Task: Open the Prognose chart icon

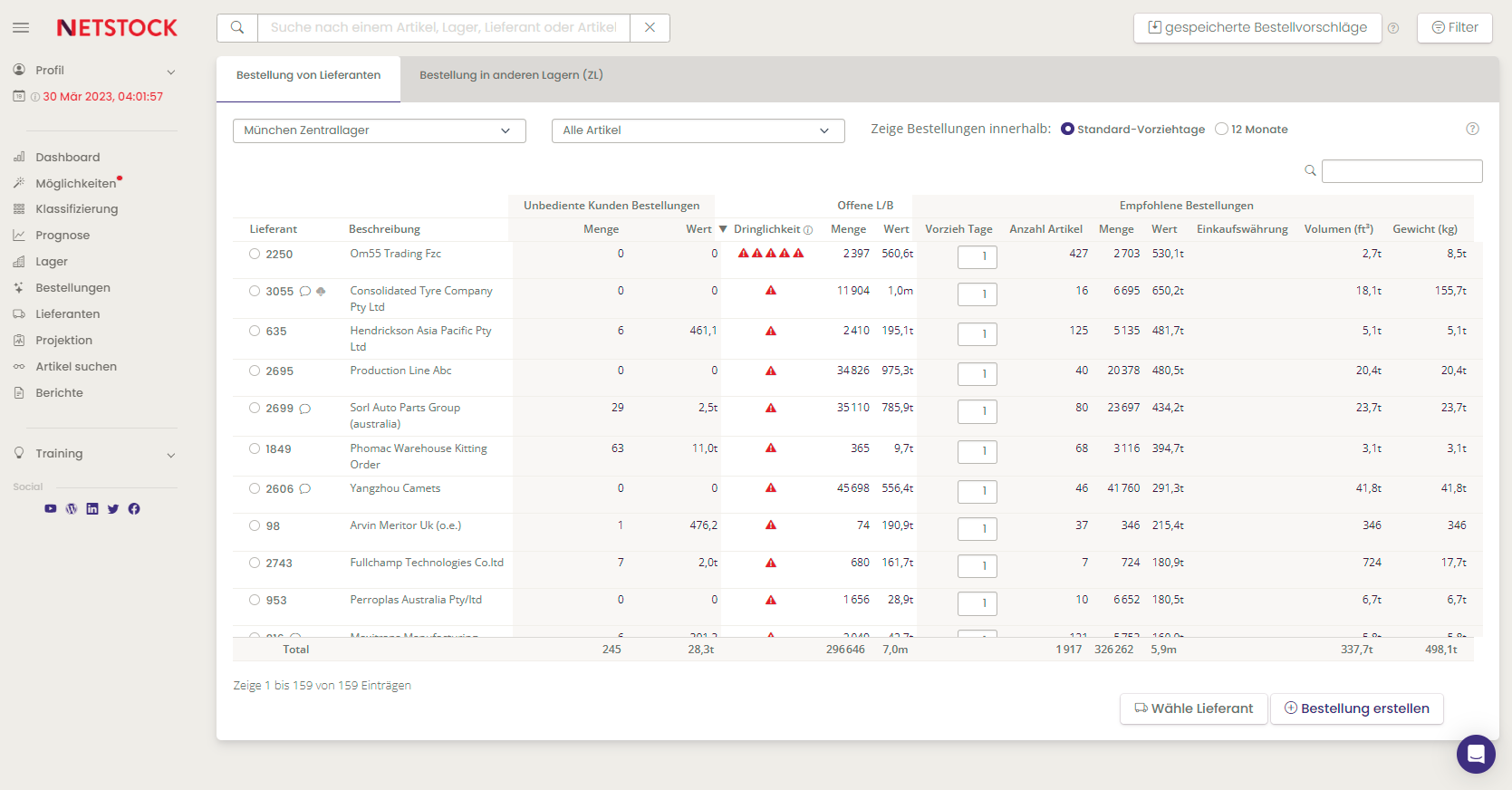Action: tap(19, 236)
